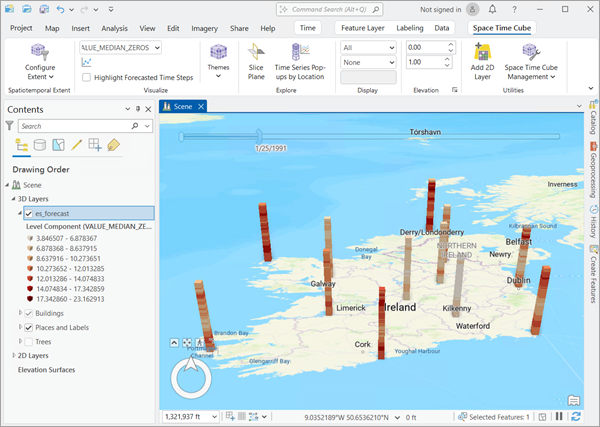The width and height of the screenshot is (600, 427).
Task: Open Configure Extent tool
Action: (x=40, y=61)
